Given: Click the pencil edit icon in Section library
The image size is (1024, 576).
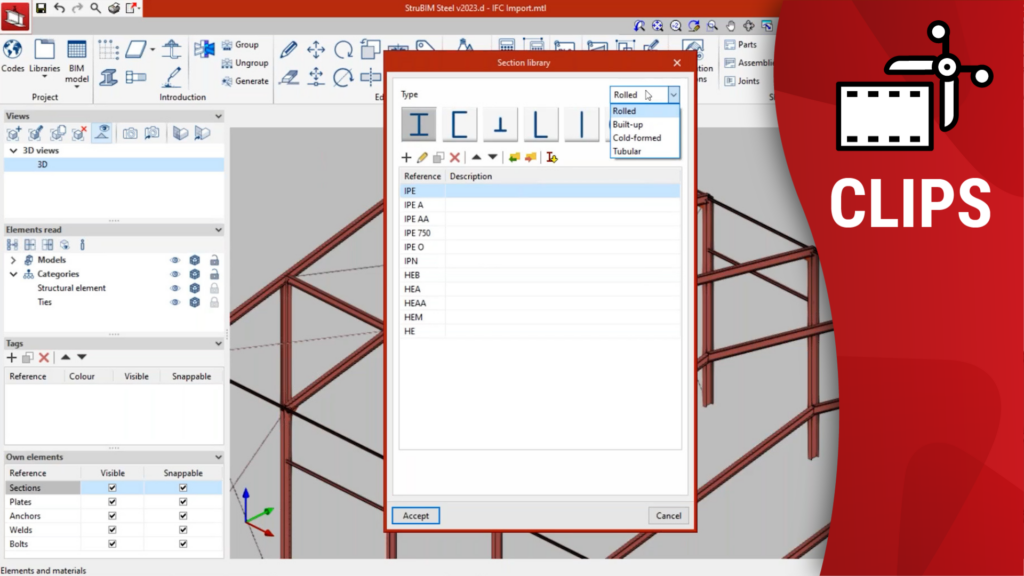Looking at the screenshot, I should [422, 158].
